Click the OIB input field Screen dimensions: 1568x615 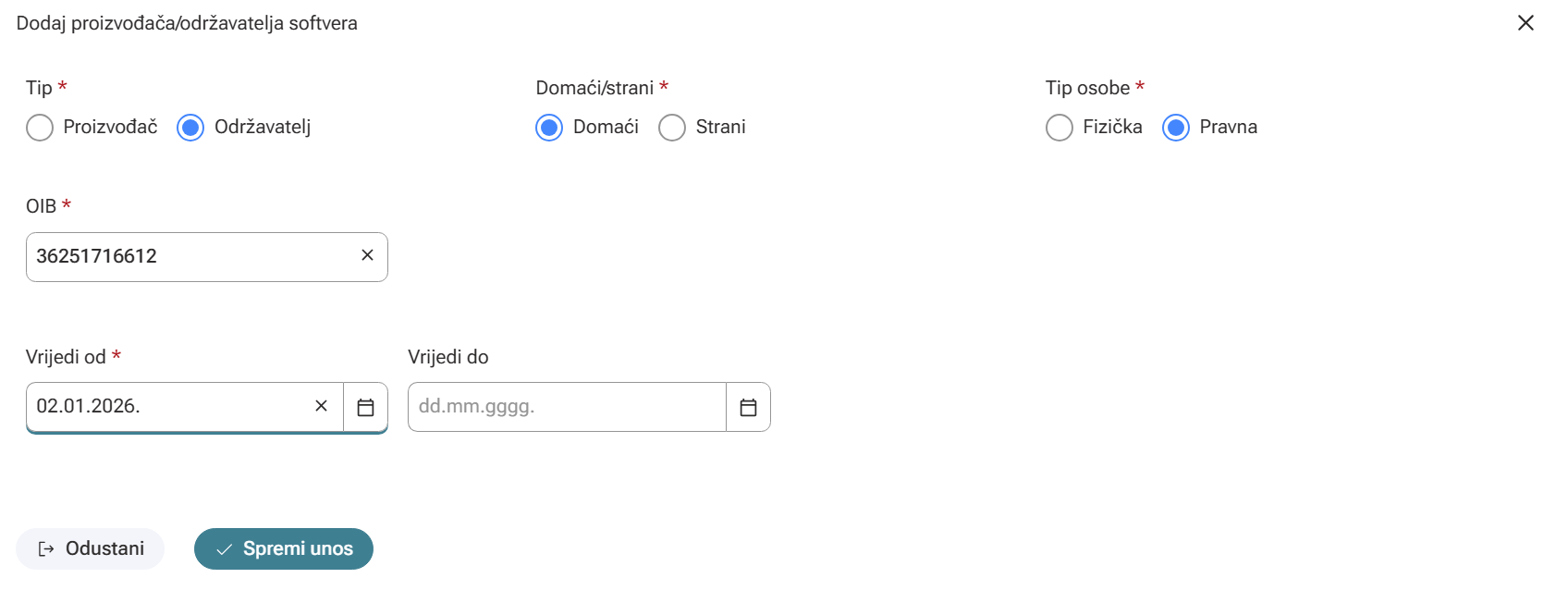[x=190, y=256]
